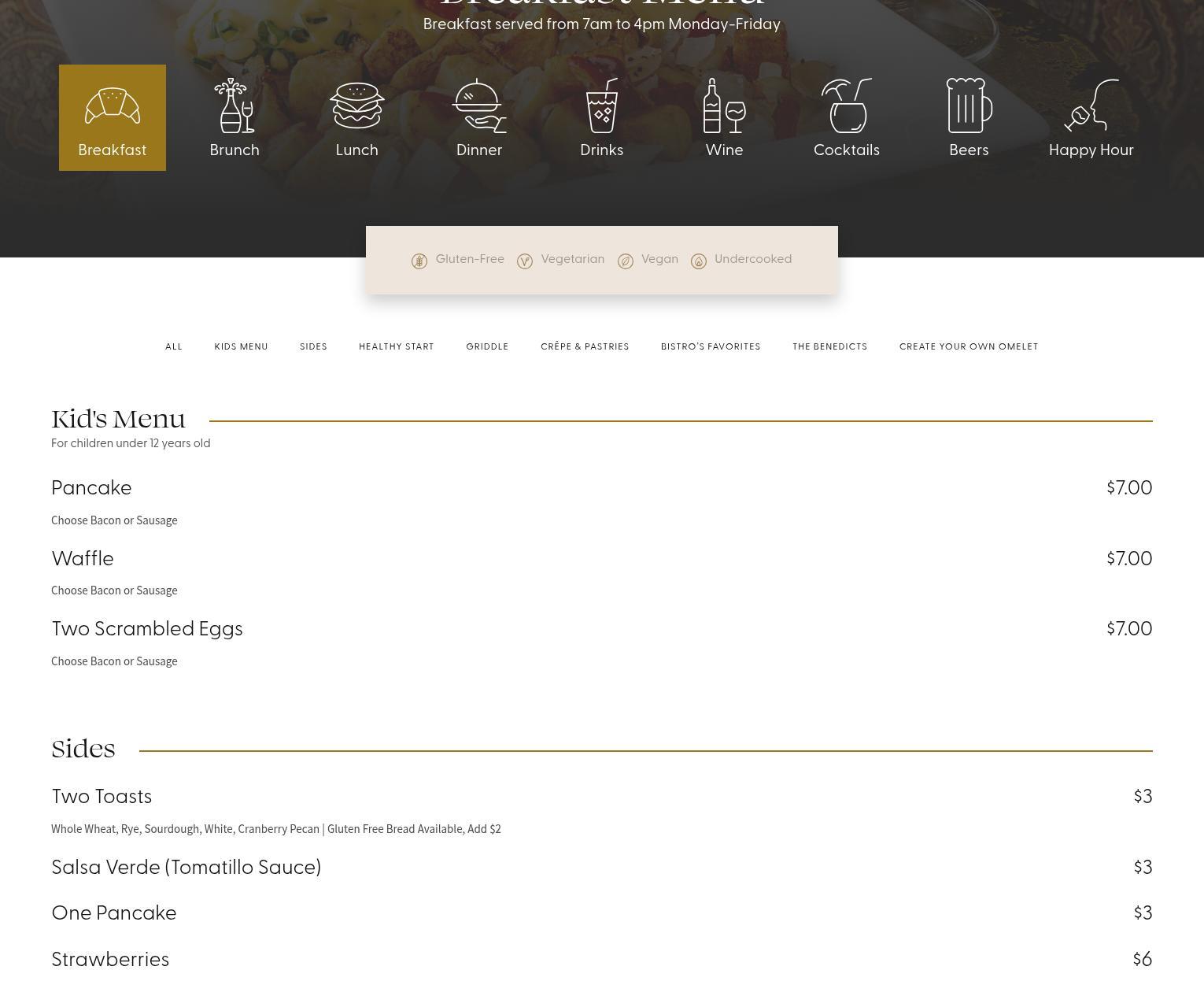Open the Wine bottle and glass icon
Image resolution: width=1204 pixels, height=981 pixels.
tap(725, 106)
